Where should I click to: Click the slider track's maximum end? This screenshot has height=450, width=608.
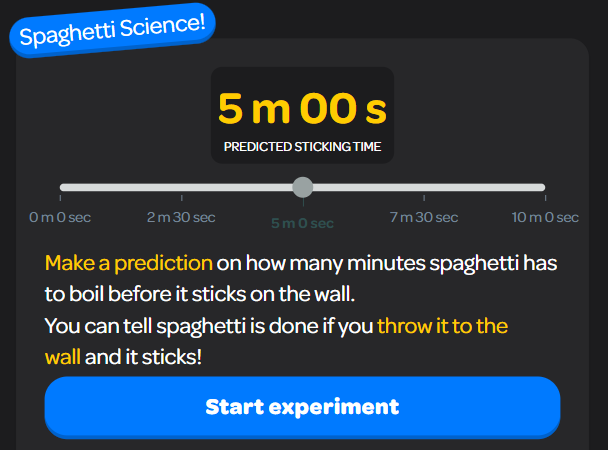541,187
